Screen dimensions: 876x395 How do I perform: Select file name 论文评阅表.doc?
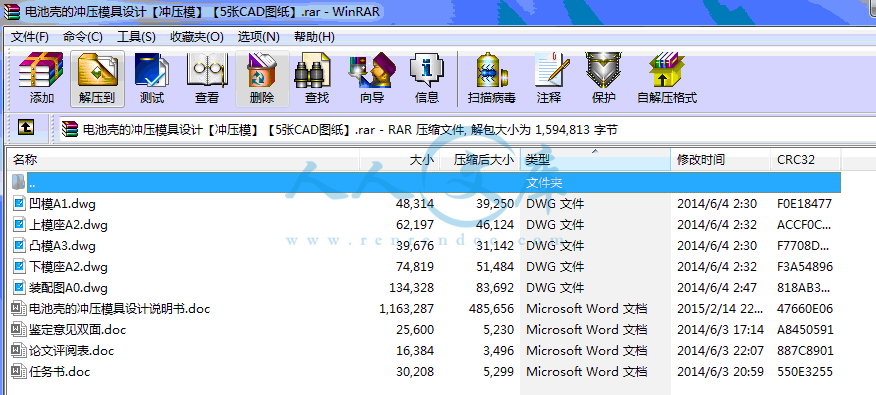[x=72, y=351]
